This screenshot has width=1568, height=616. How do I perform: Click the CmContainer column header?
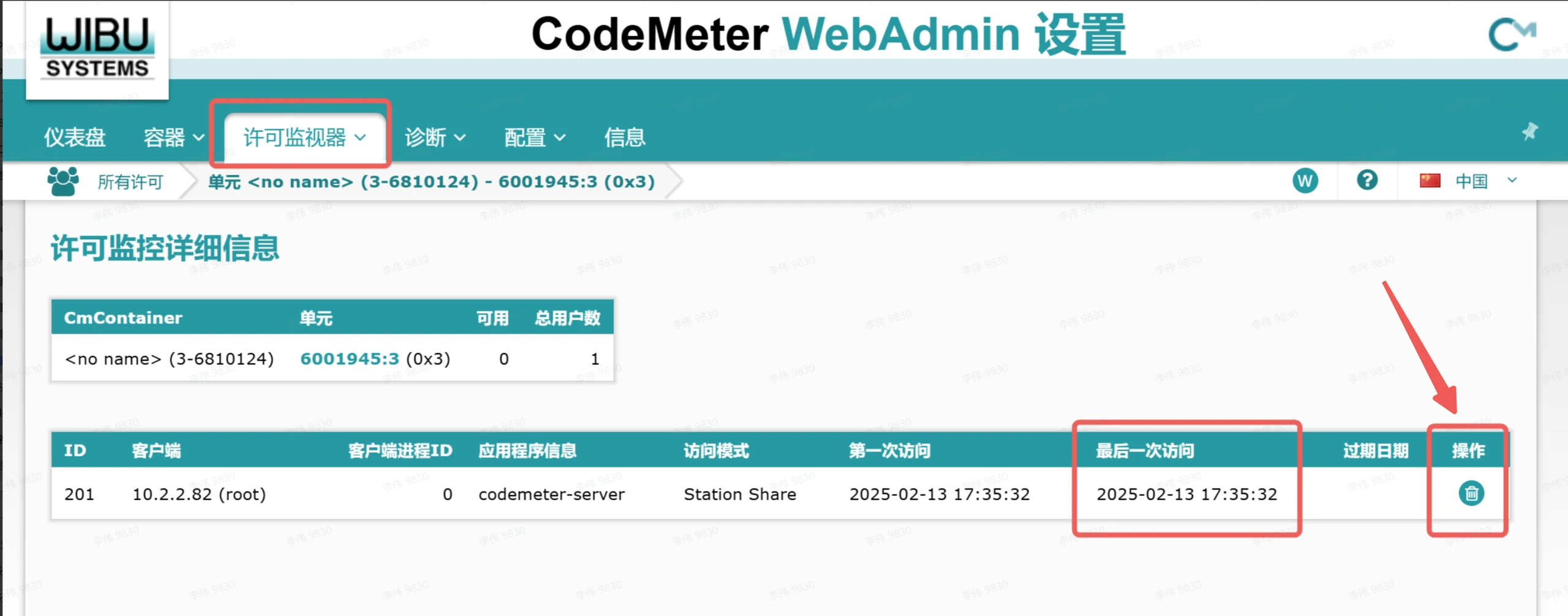(x=123, y=318)
